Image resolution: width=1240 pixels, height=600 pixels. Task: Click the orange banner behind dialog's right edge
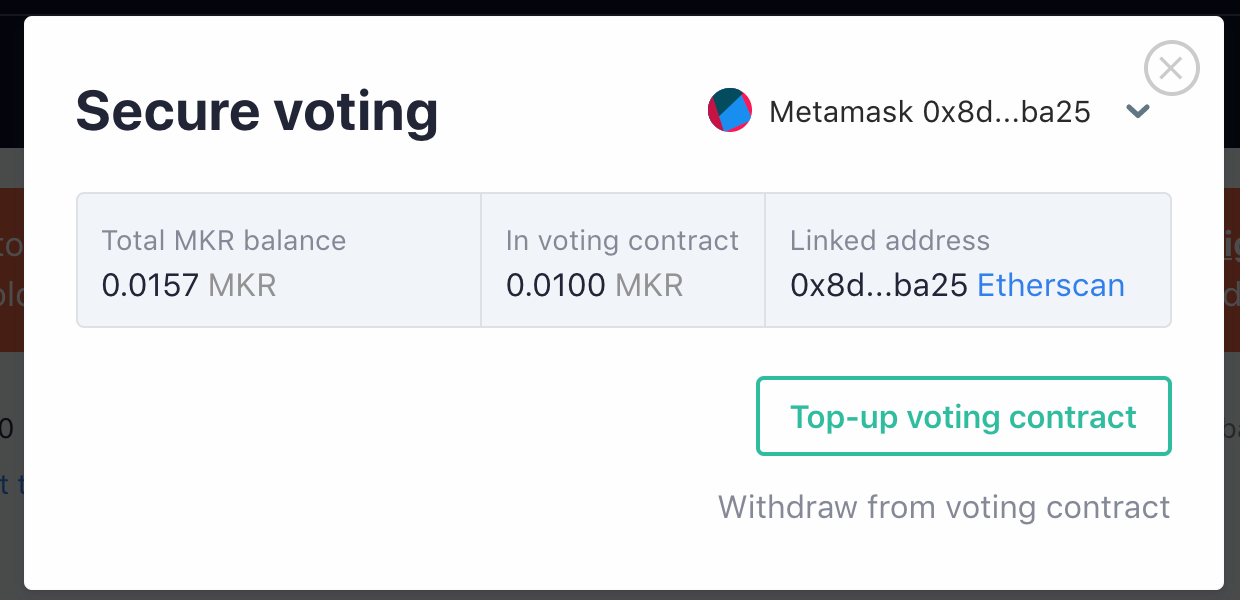pyautogui.click(x=1231, y=270)
